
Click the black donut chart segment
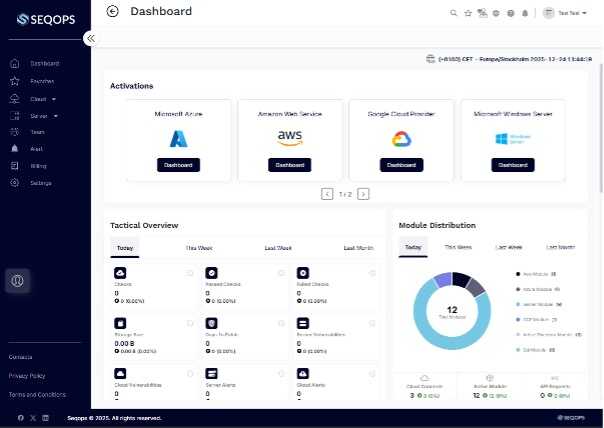point(461,279)
